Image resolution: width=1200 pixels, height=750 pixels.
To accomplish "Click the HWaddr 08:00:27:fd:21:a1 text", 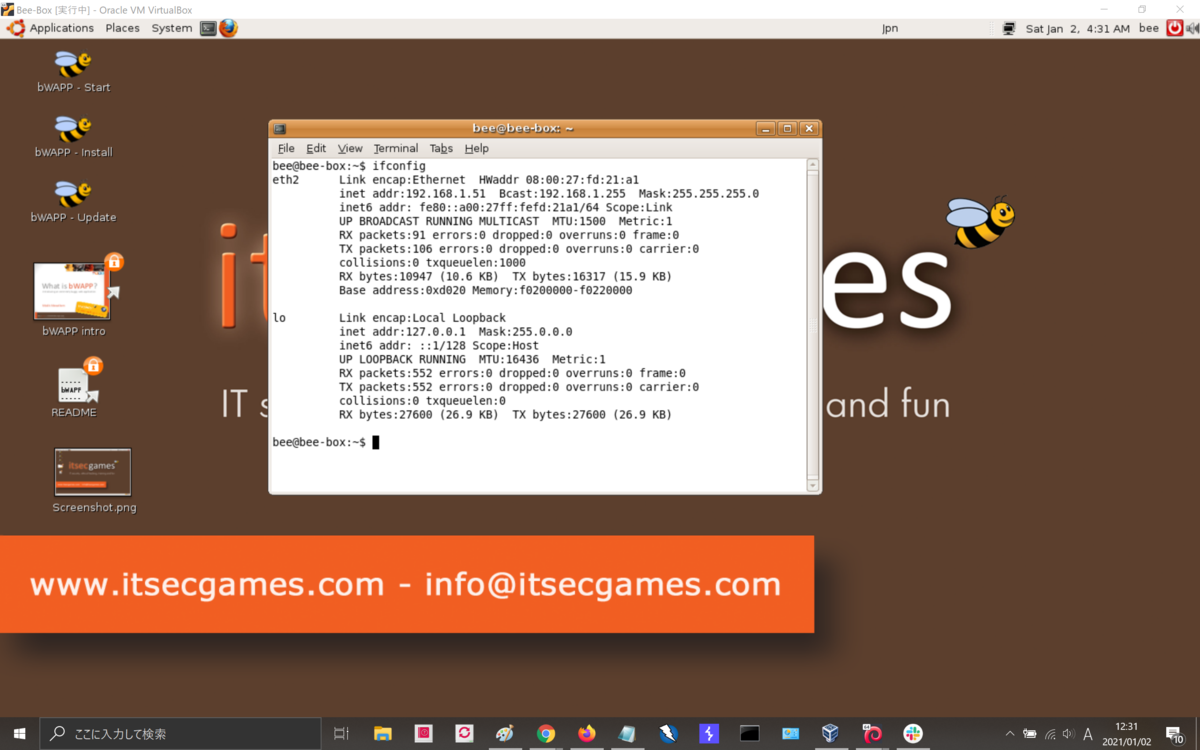I will click(x=558, y=180).
